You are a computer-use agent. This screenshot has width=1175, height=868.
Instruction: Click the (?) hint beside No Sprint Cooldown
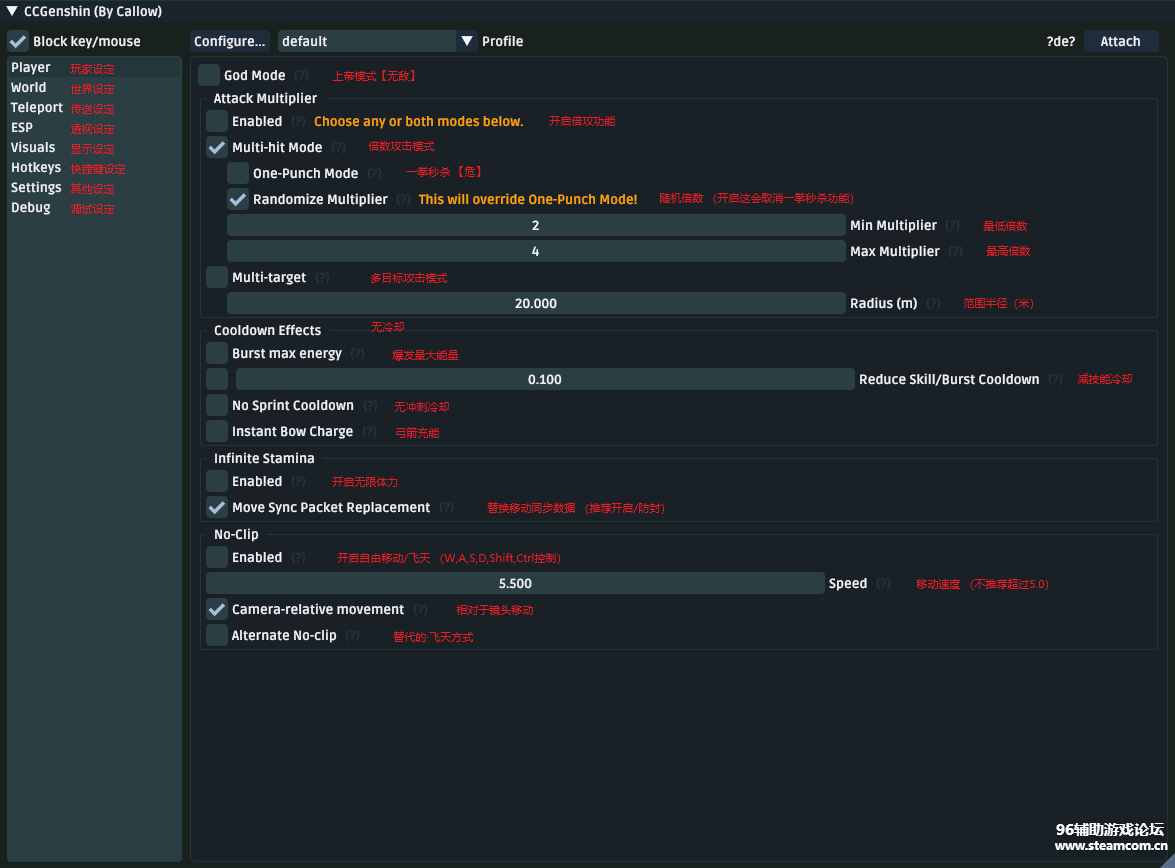[x=370, y=406]
